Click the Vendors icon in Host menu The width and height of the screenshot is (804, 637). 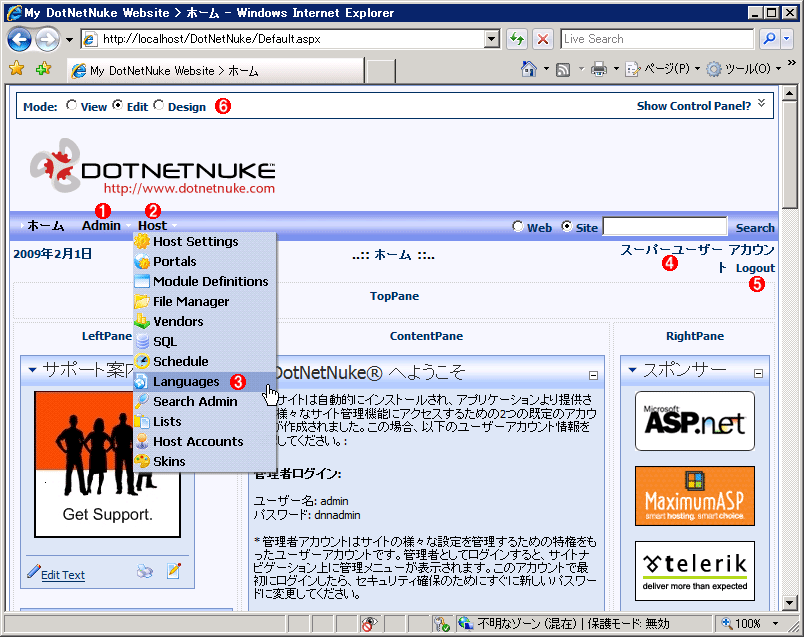click(x=142, y=321)
